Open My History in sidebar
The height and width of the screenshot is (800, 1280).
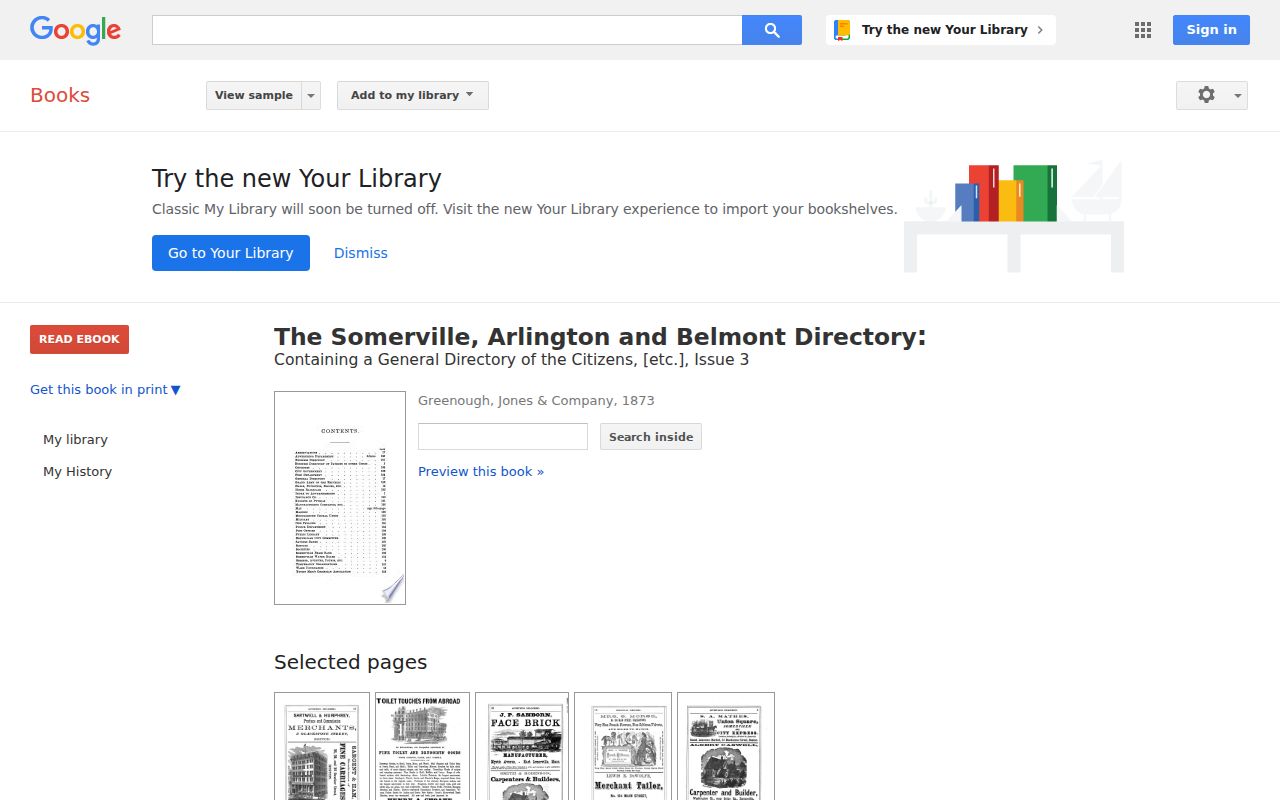tap(77, 472)
